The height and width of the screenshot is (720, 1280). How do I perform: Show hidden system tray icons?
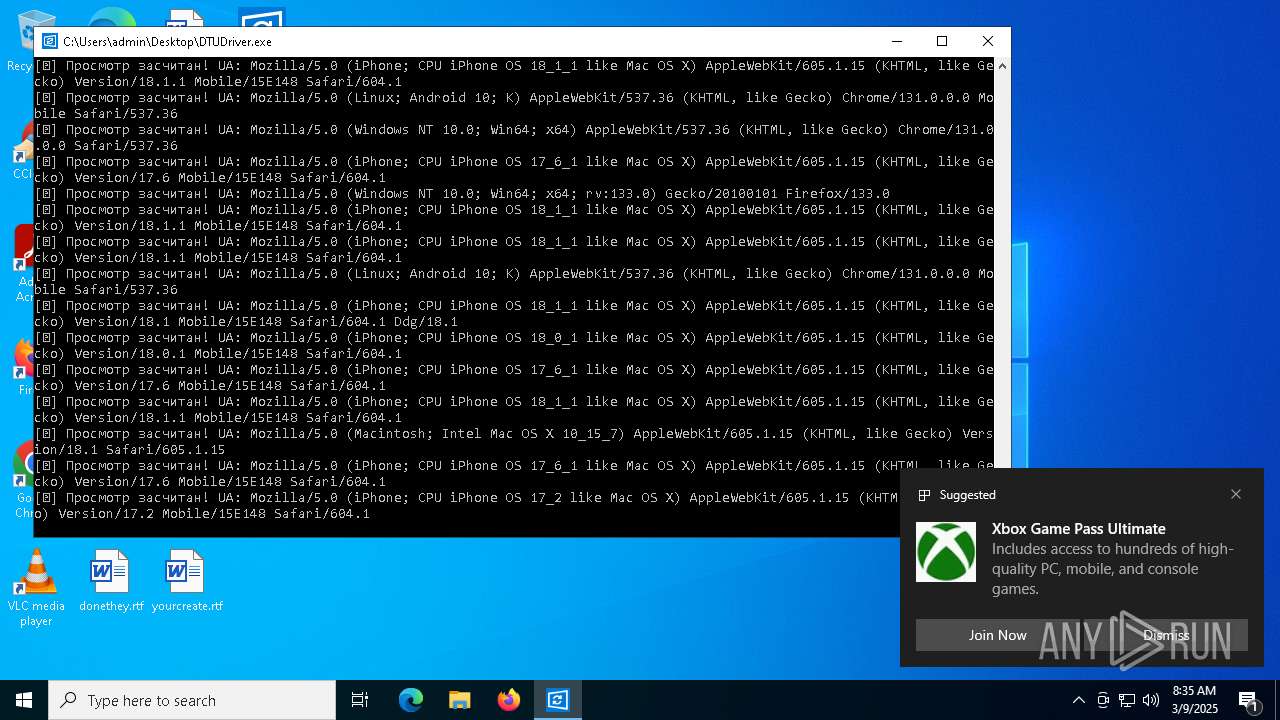point(1078,700)
